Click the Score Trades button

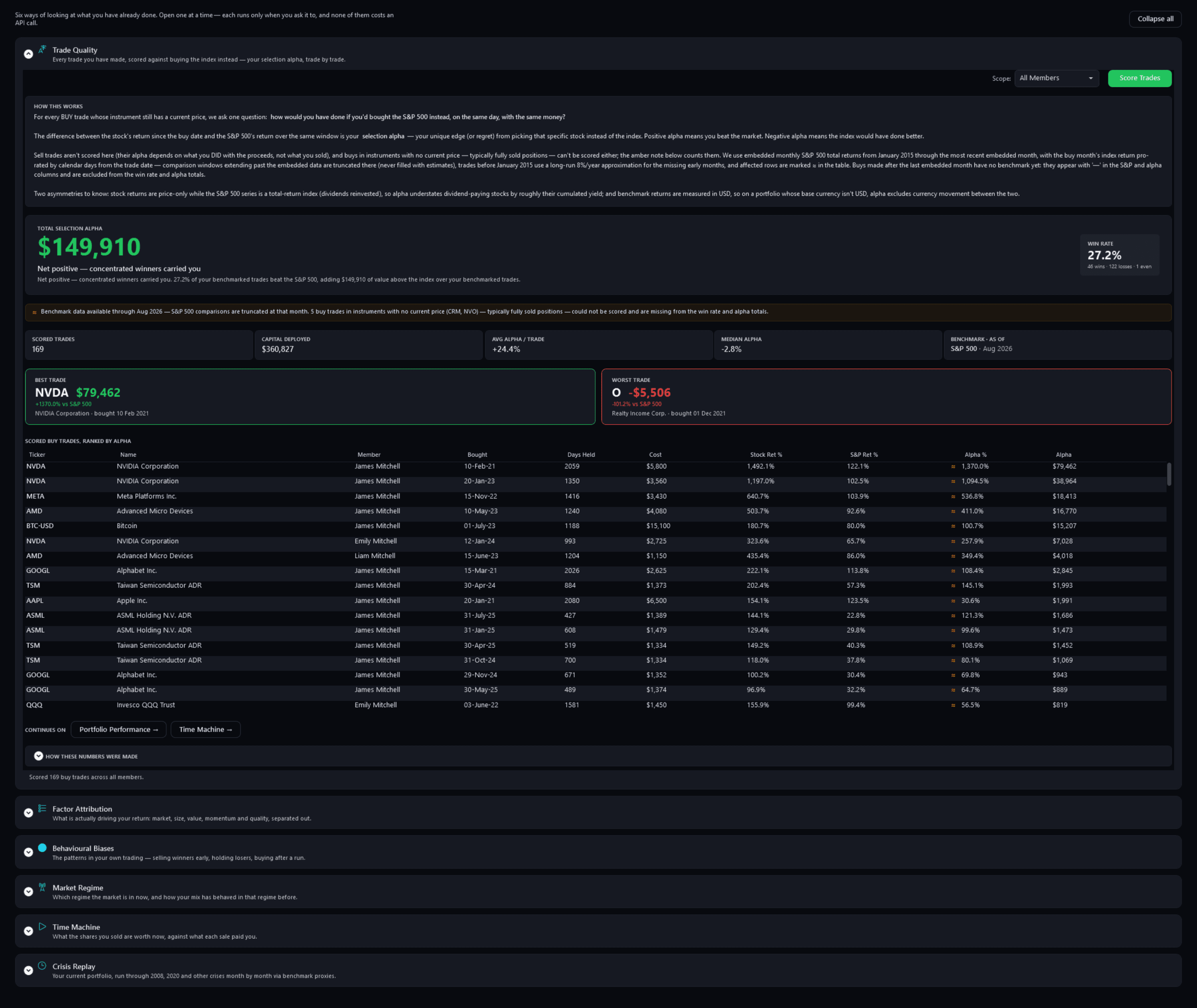click(1139, 78)
